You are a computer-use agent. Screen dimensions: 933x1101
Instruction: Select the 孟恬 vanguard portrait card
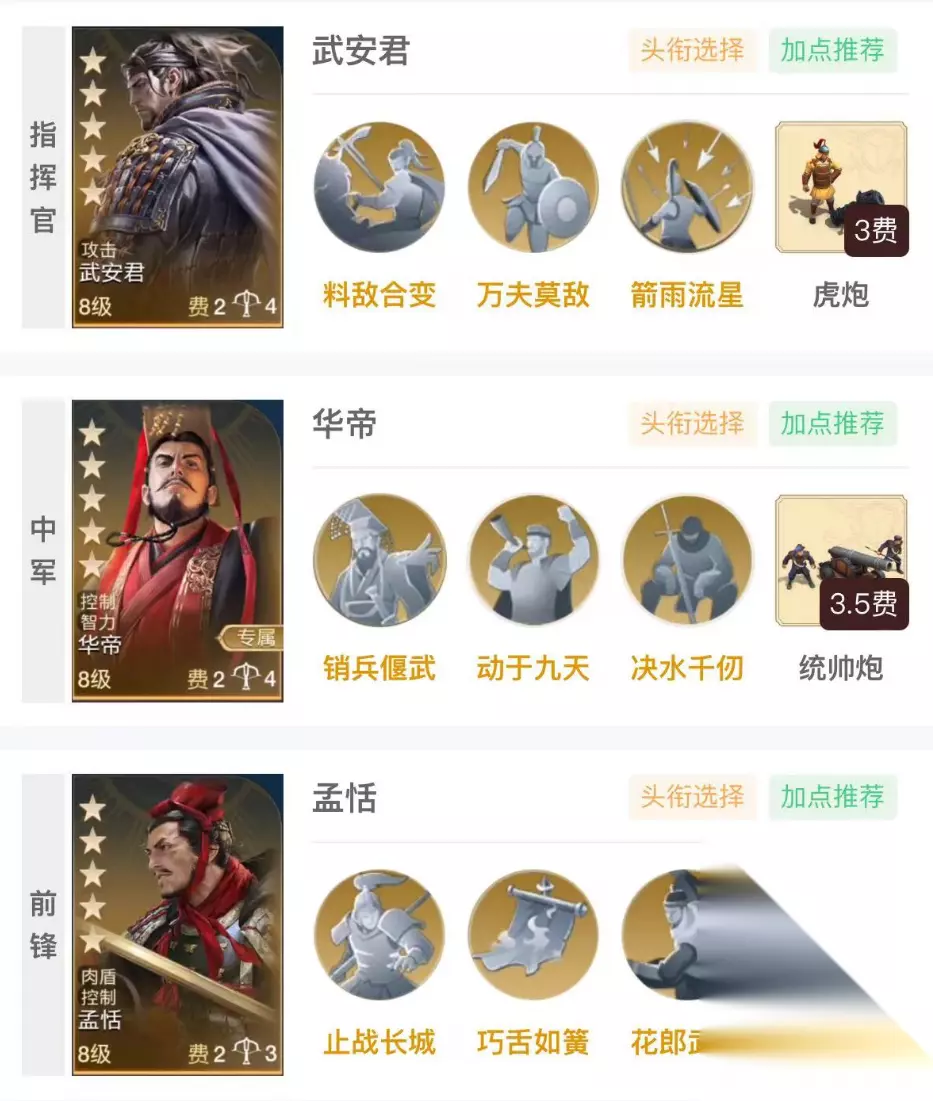[x=178, y=925]
